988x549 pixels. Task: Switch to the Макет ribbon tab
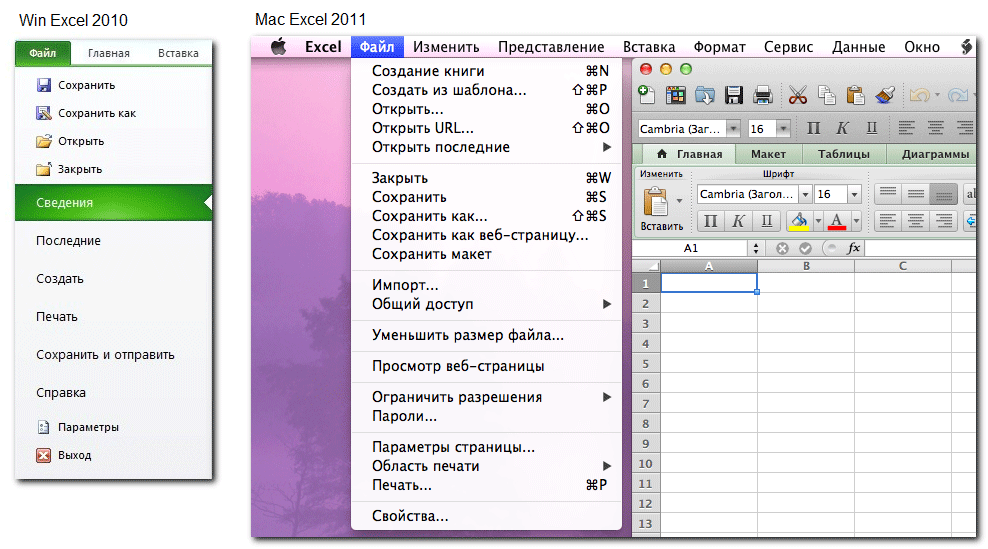coord(768,154)
